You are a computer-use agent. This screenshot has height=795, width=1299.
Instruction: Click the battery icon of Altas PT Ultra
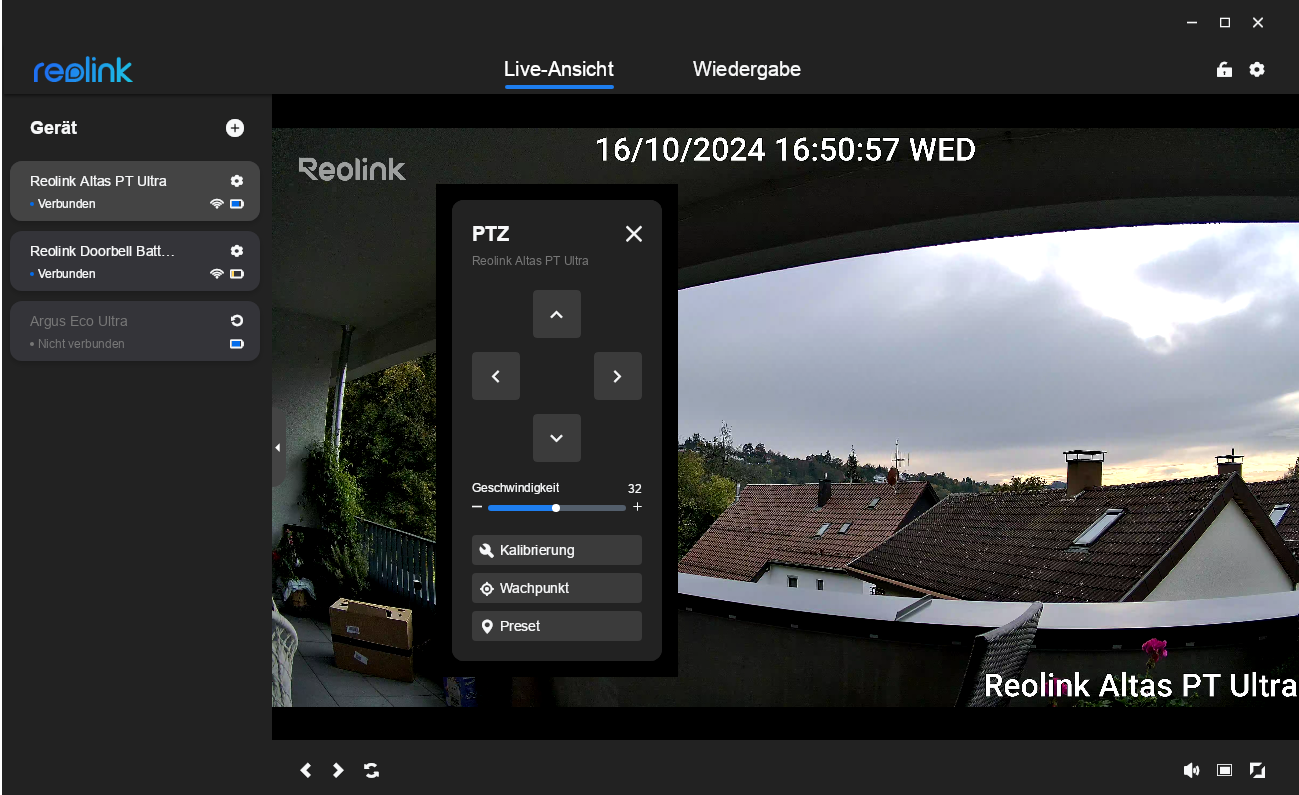tap(237, 204)
